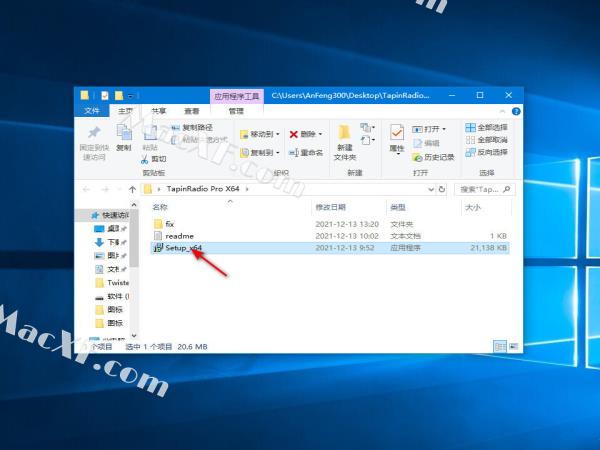Select the fix folder

330,224
